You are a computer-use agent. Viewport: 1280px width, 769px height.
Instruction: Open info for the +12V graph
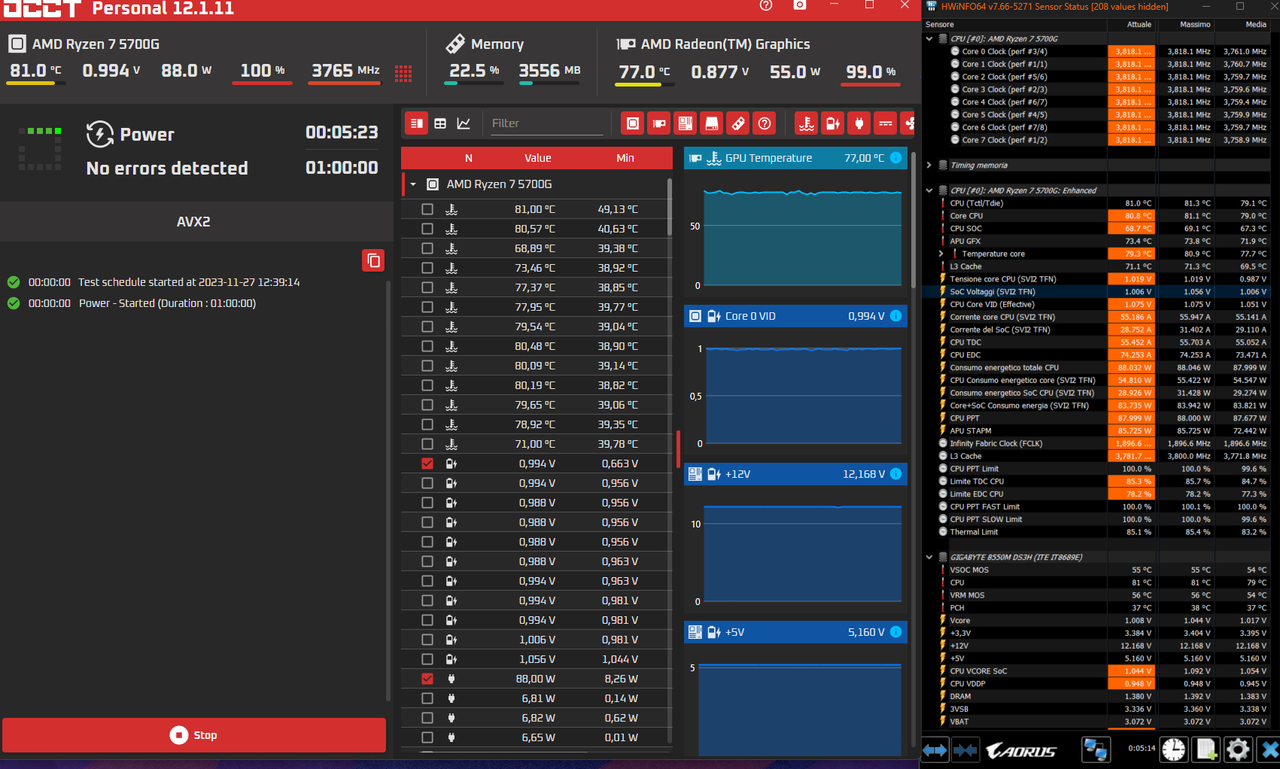click(x=896, y=474)
